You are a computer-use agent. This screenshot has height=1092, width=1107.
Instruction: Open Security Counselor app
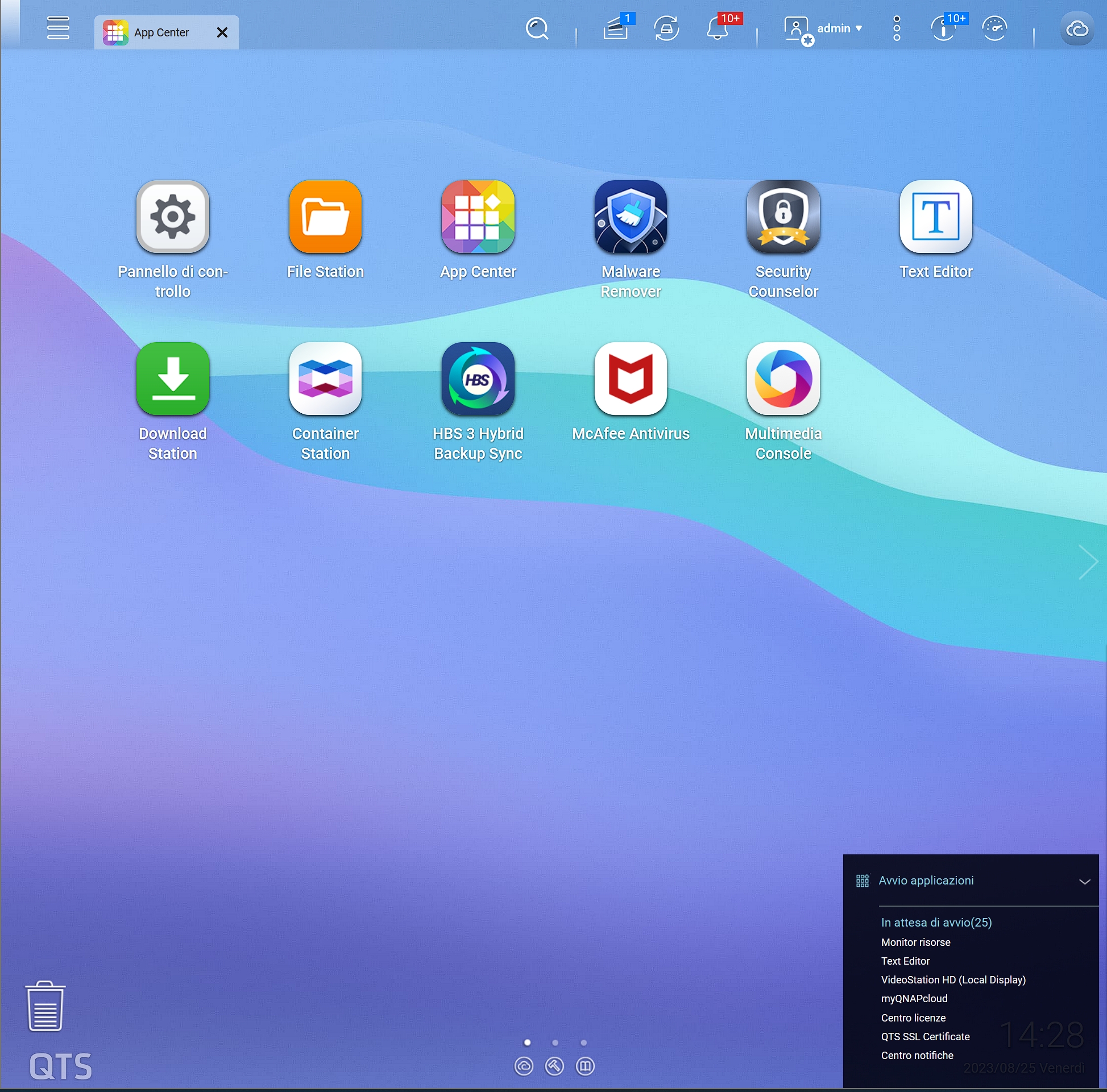[x=783, y=217]
